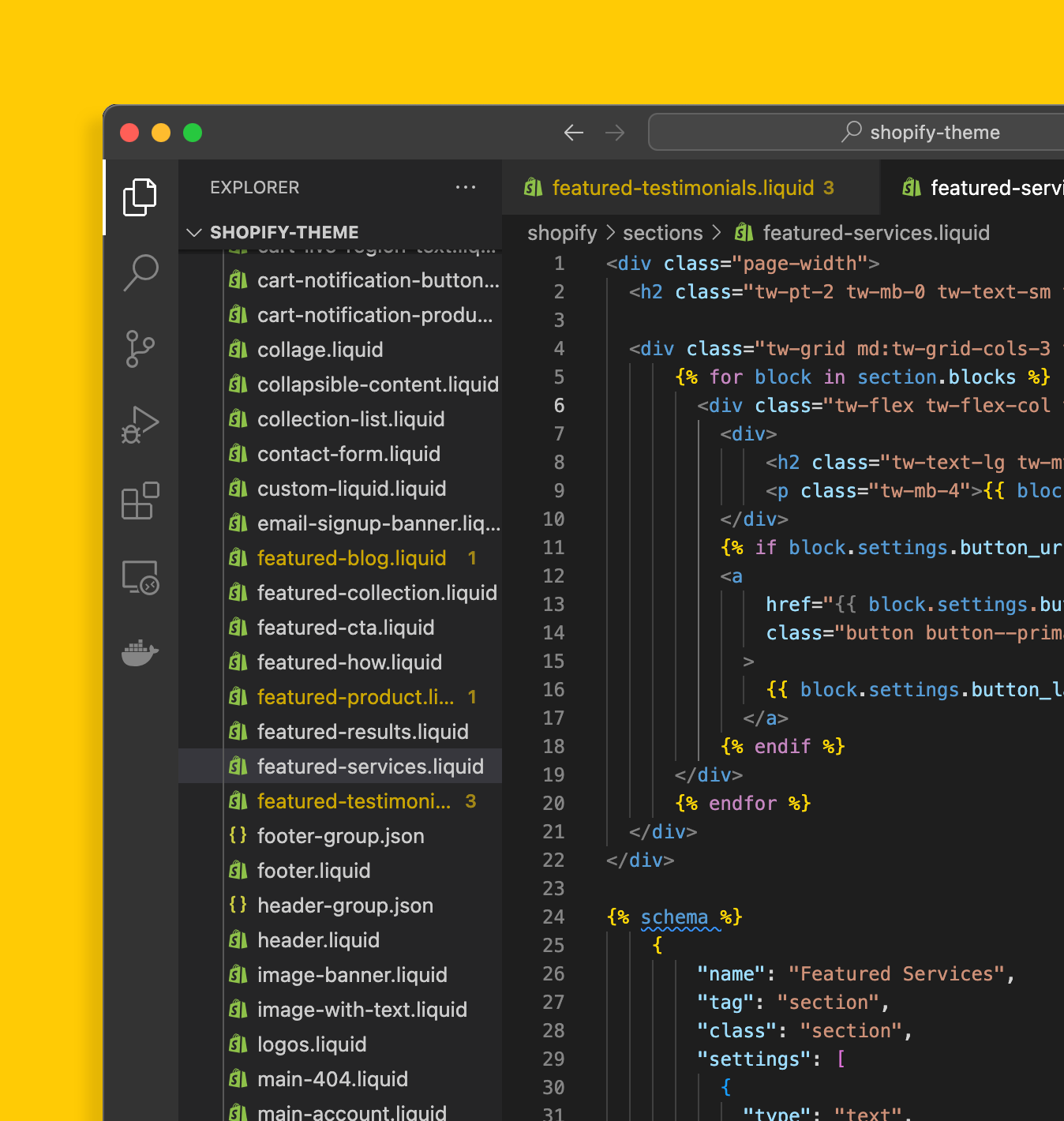Viewport: 1064px width, 1121px height.
Task: Click the EXPLORER panel title
Action: point(254,187)
